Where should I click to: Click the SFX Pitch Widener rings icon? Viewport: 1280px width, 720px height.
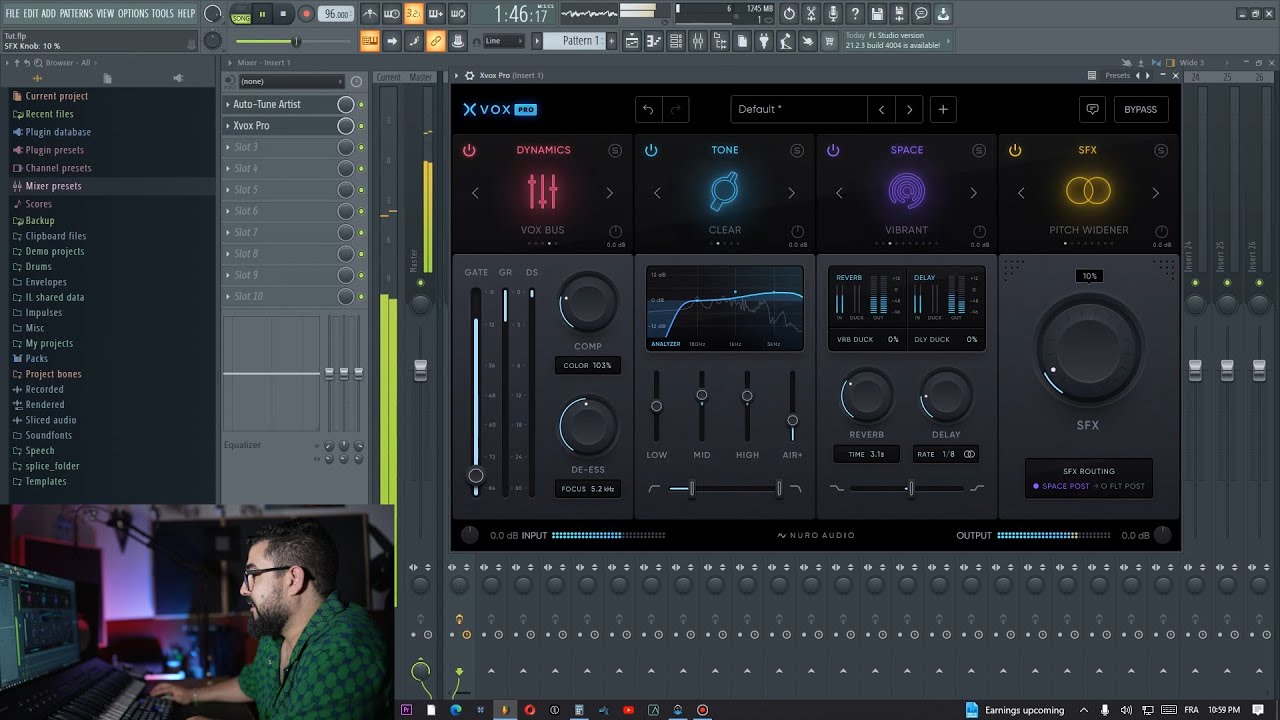point(1088,190)
